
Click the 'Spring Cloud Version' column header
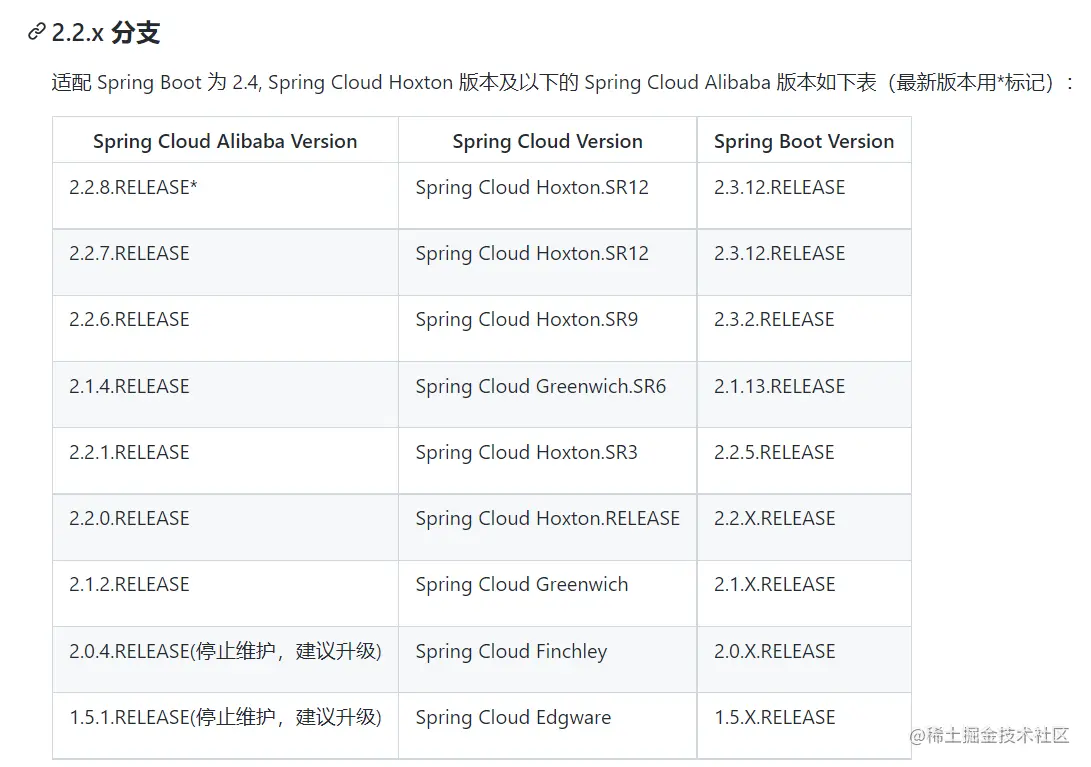point(548,141)
